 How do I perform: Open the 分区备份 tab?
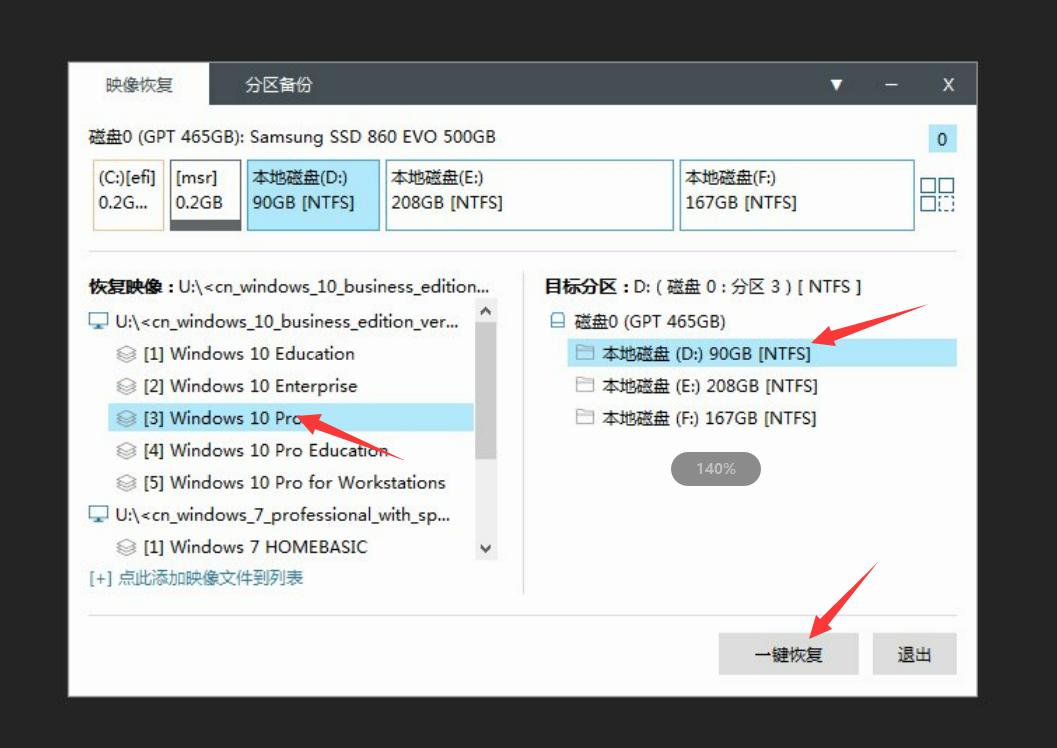tap(278, 85)
